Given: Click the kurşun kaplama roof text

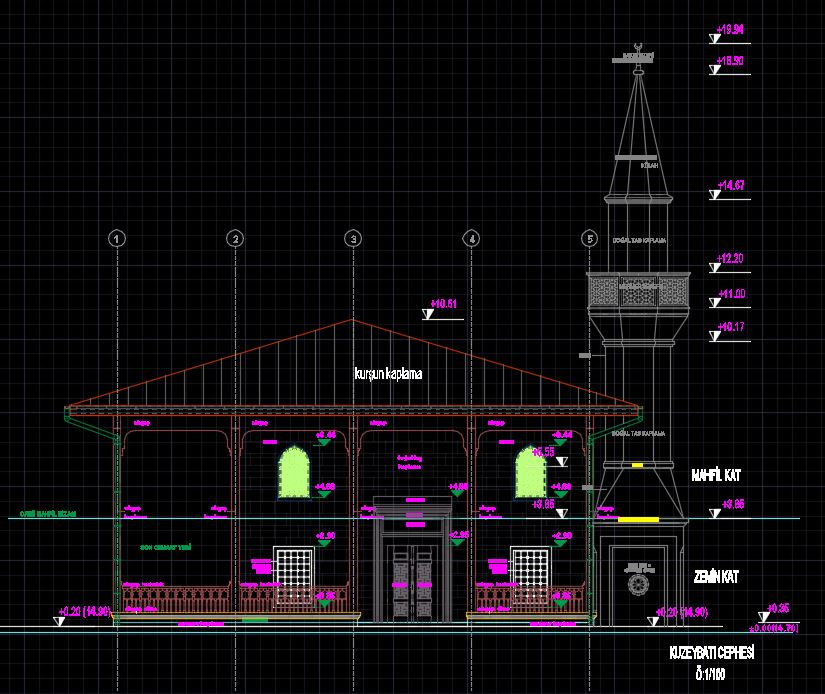Looking at the screenshot, I should (x=388, y=374).
